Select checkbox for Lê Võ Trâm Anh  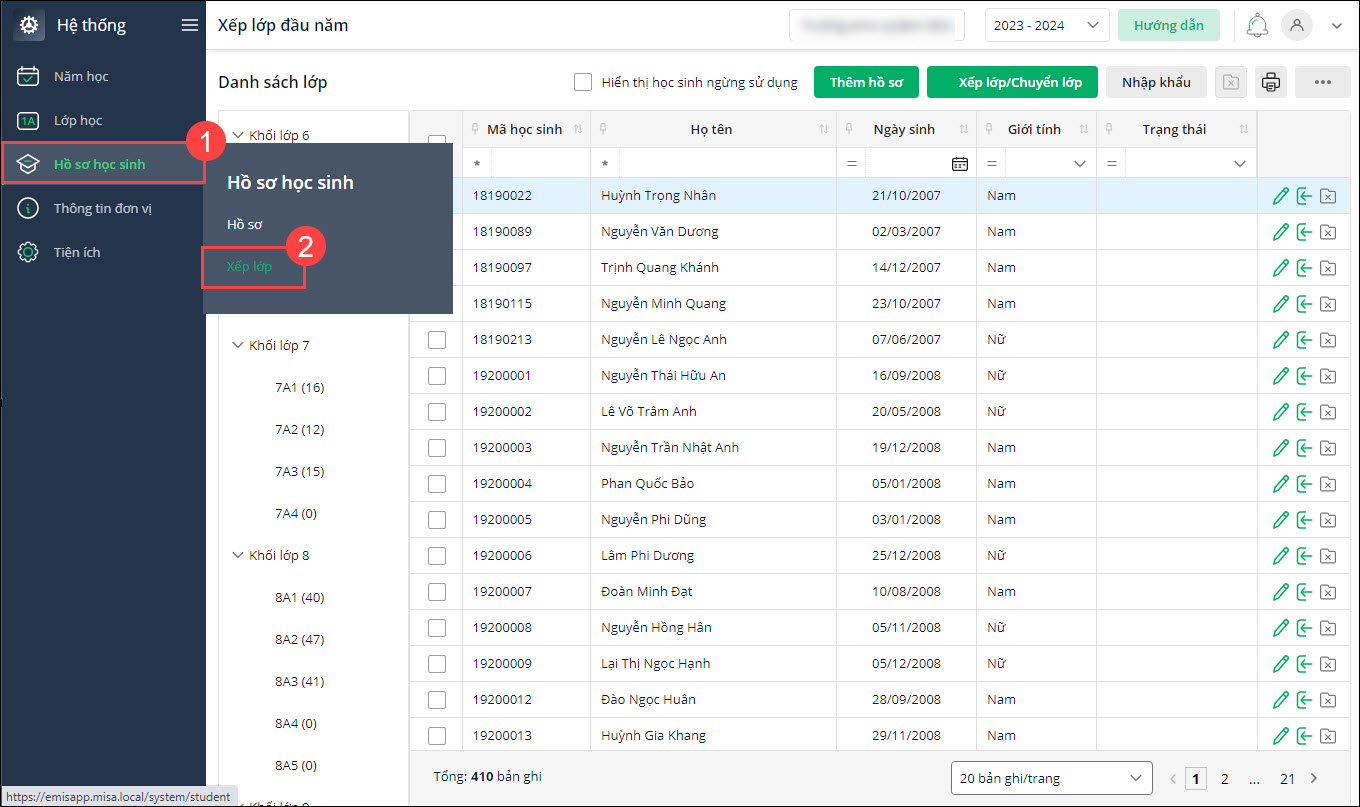[x=437, y=412]
